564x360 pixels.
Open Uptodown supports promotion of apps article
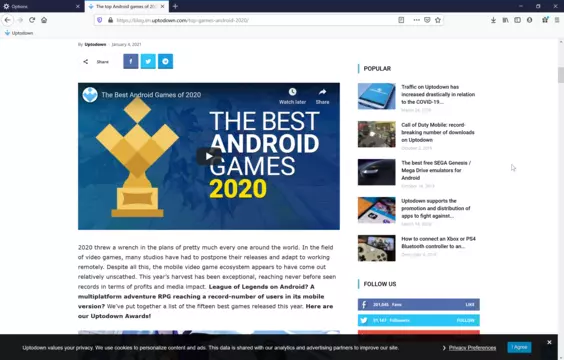(x=436, y=209)
